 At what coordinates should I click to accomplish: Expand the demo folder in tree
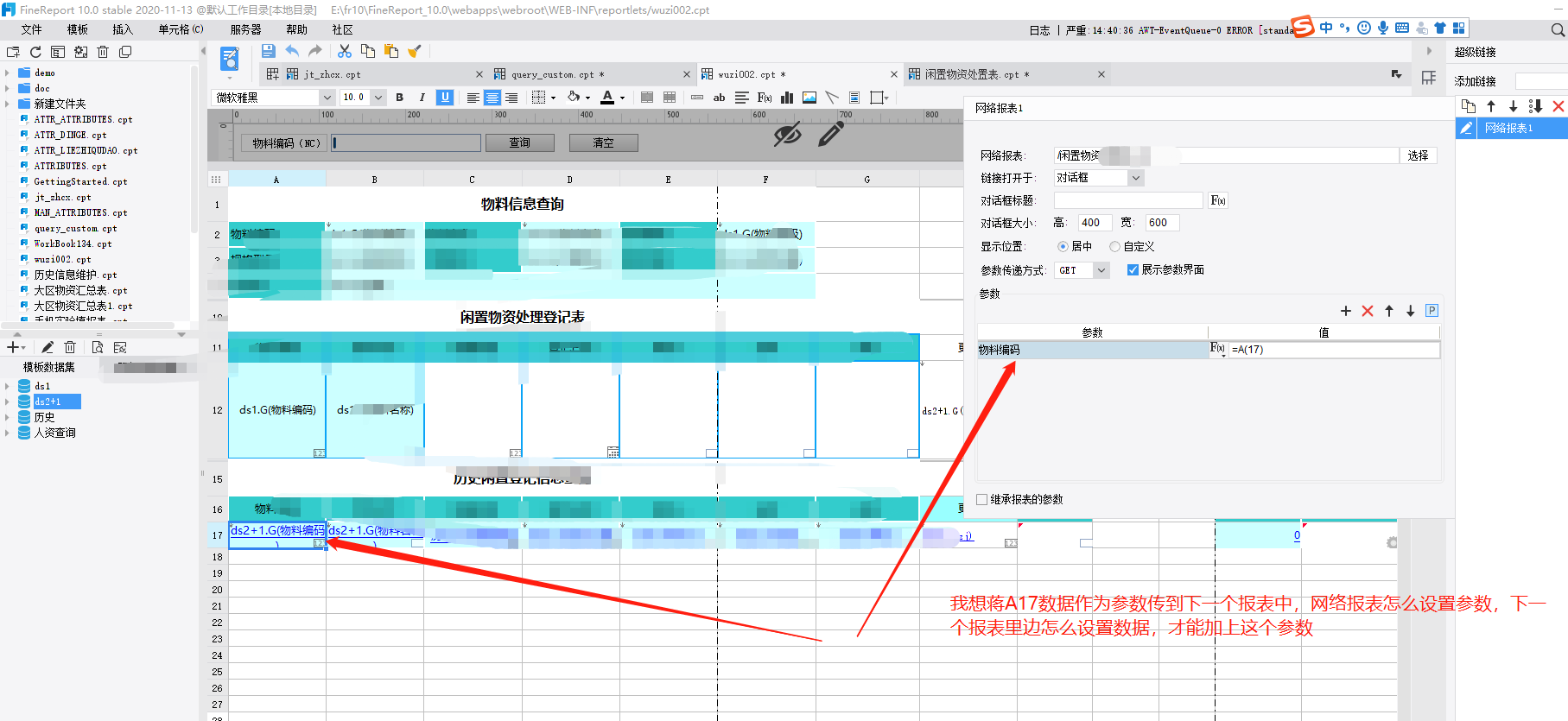8,73
